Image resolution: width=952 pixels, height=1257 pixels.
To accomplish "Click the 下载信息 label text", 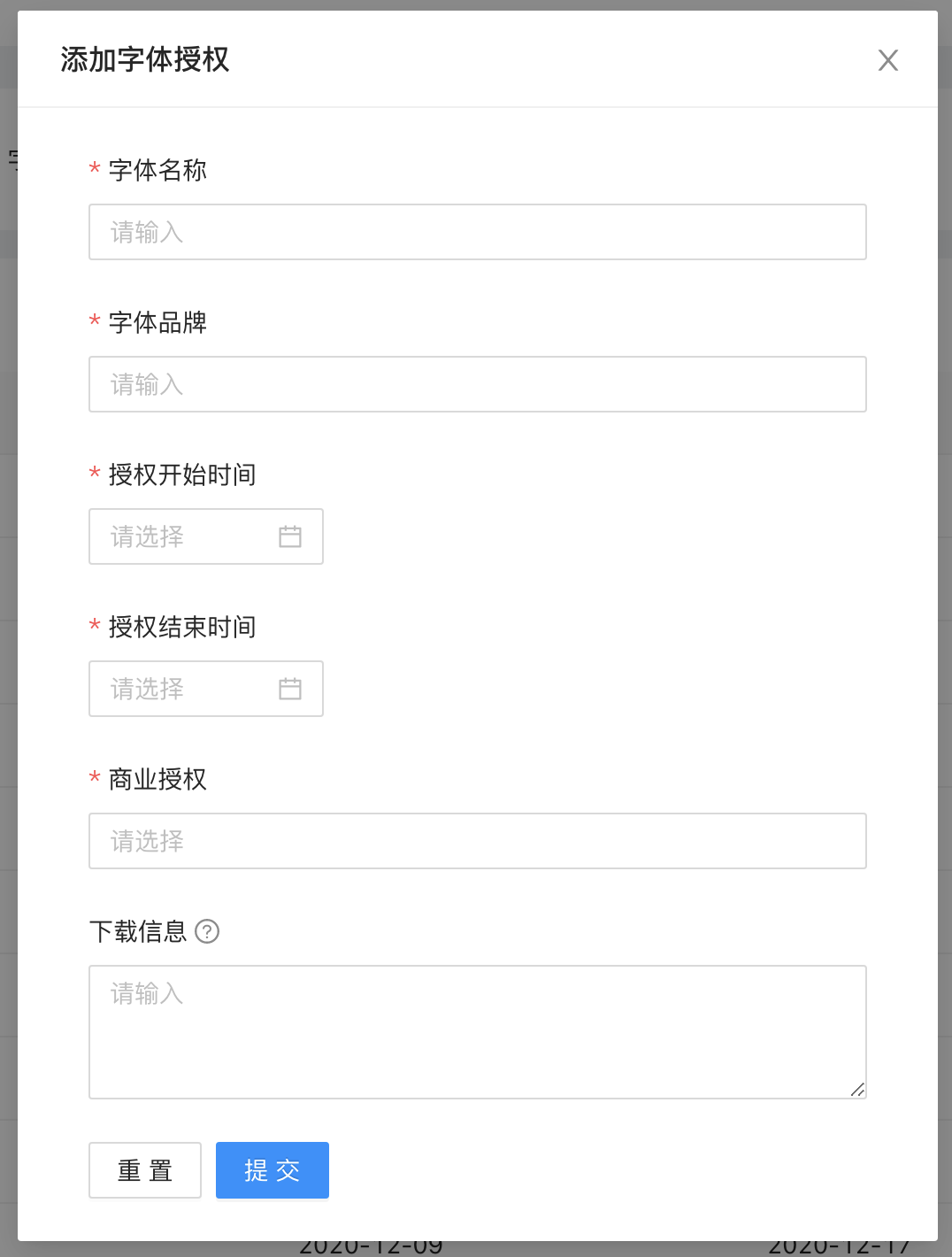I will point(138,931).
